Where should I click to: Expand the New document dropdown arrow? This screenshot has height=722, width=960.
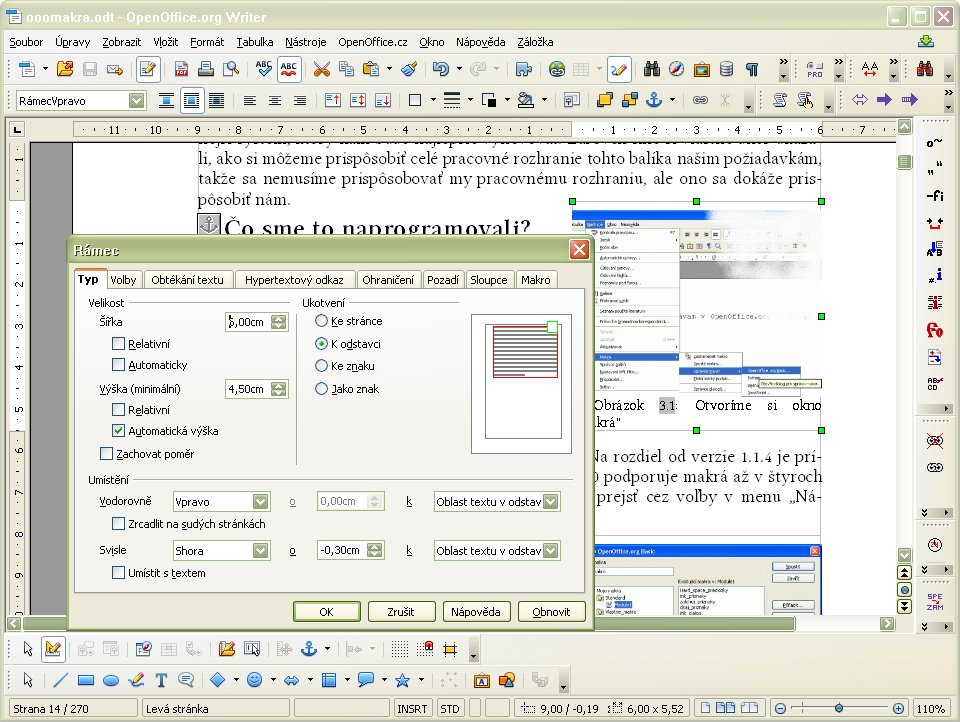coord(45,69)
